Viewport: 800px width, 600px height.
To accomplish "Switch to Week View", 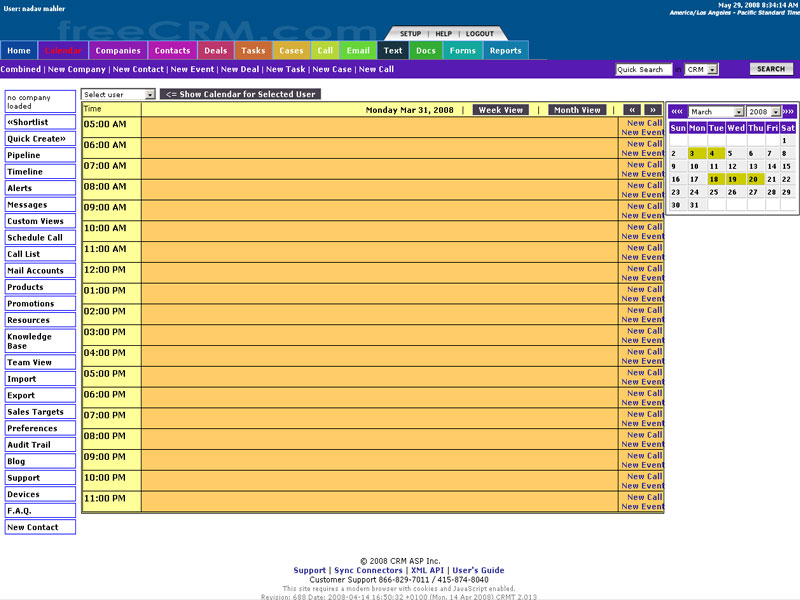I will click(501, 110).
